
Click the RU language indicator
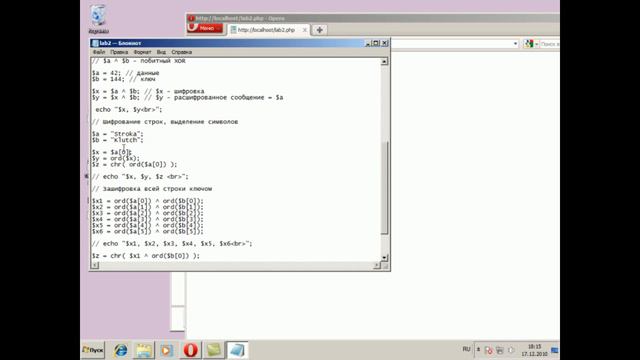(466, 349)
